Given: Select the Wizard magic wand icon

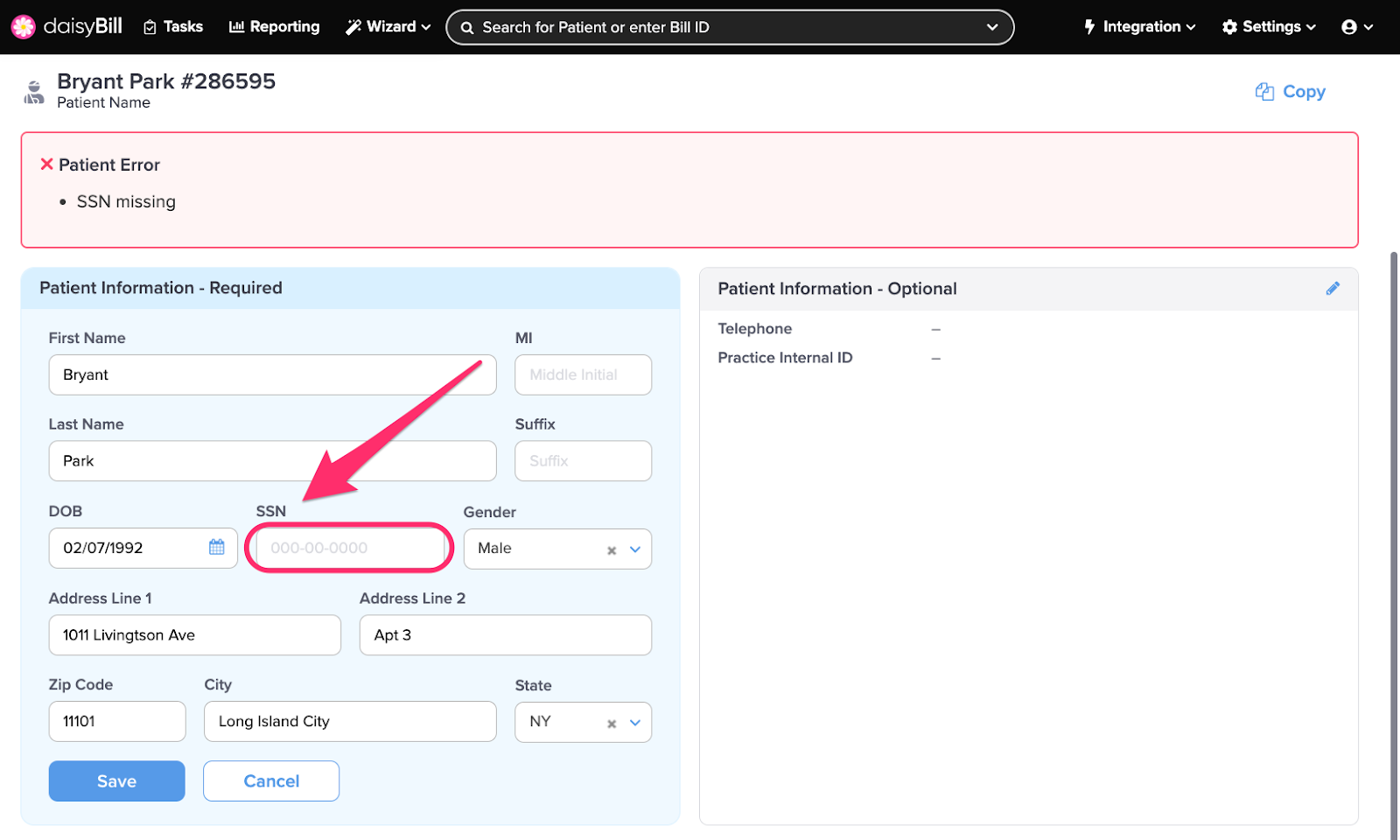Looking at the screenshot, I should [352, 26].
